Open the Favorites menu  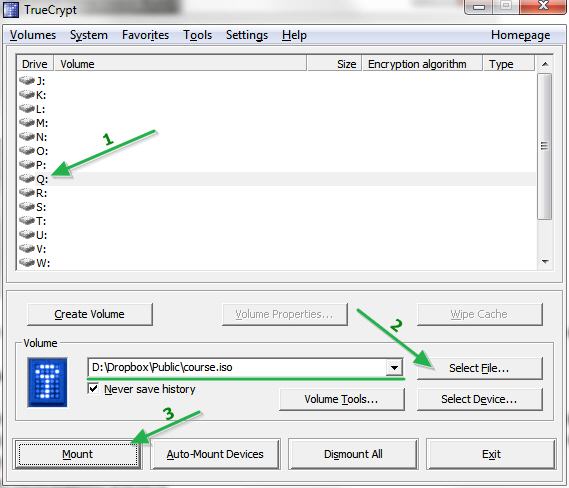(x=145, y=35)
